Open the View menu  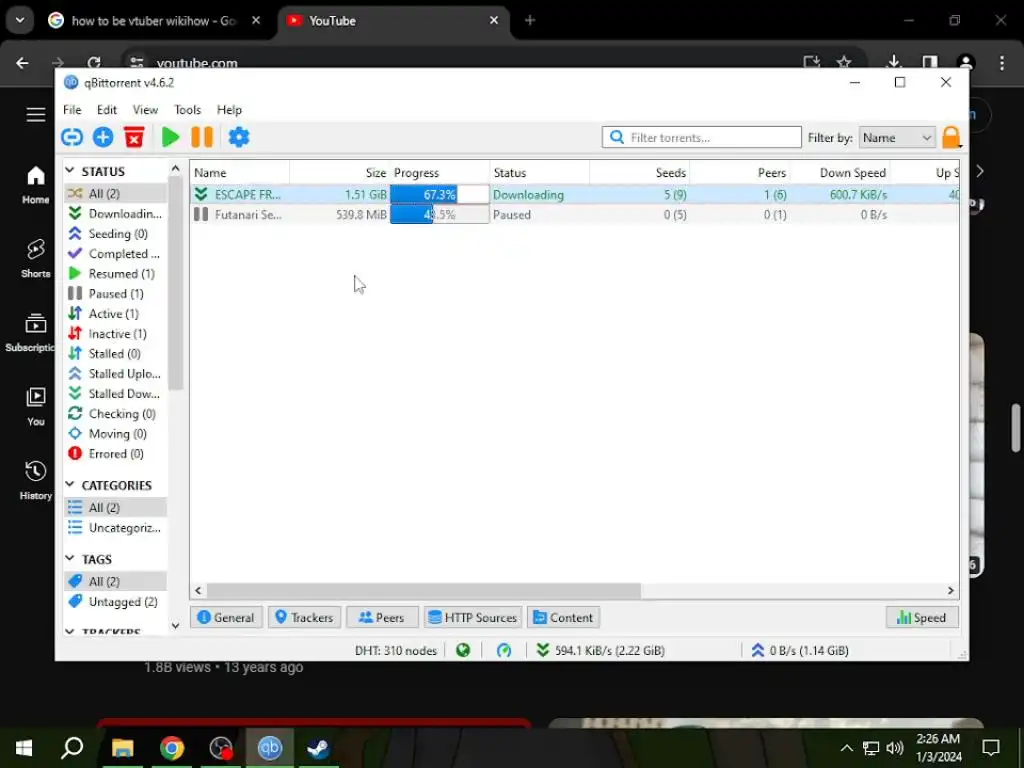[145, 110]
